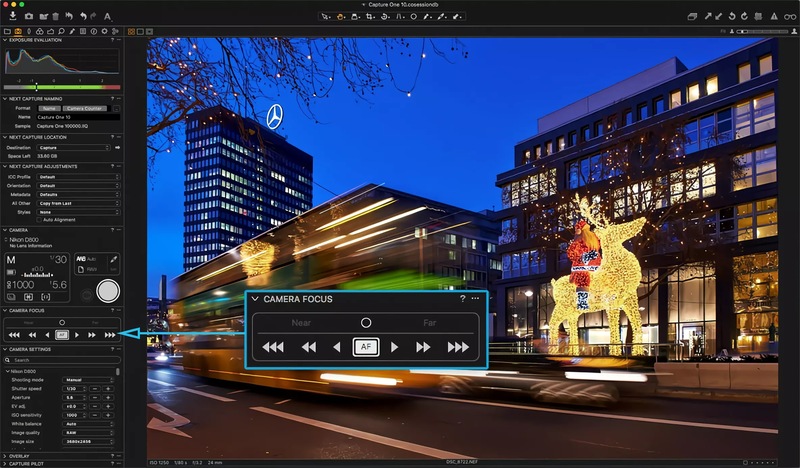This screenshot has width=800, height=468.
Task: Open the Metadata info tool tab
Action: pos(93,31)
